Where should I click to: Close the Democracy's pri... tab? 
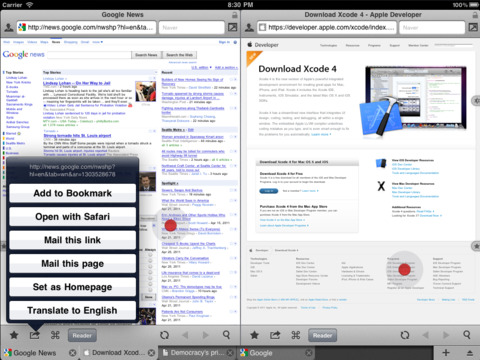click(230, 353)
